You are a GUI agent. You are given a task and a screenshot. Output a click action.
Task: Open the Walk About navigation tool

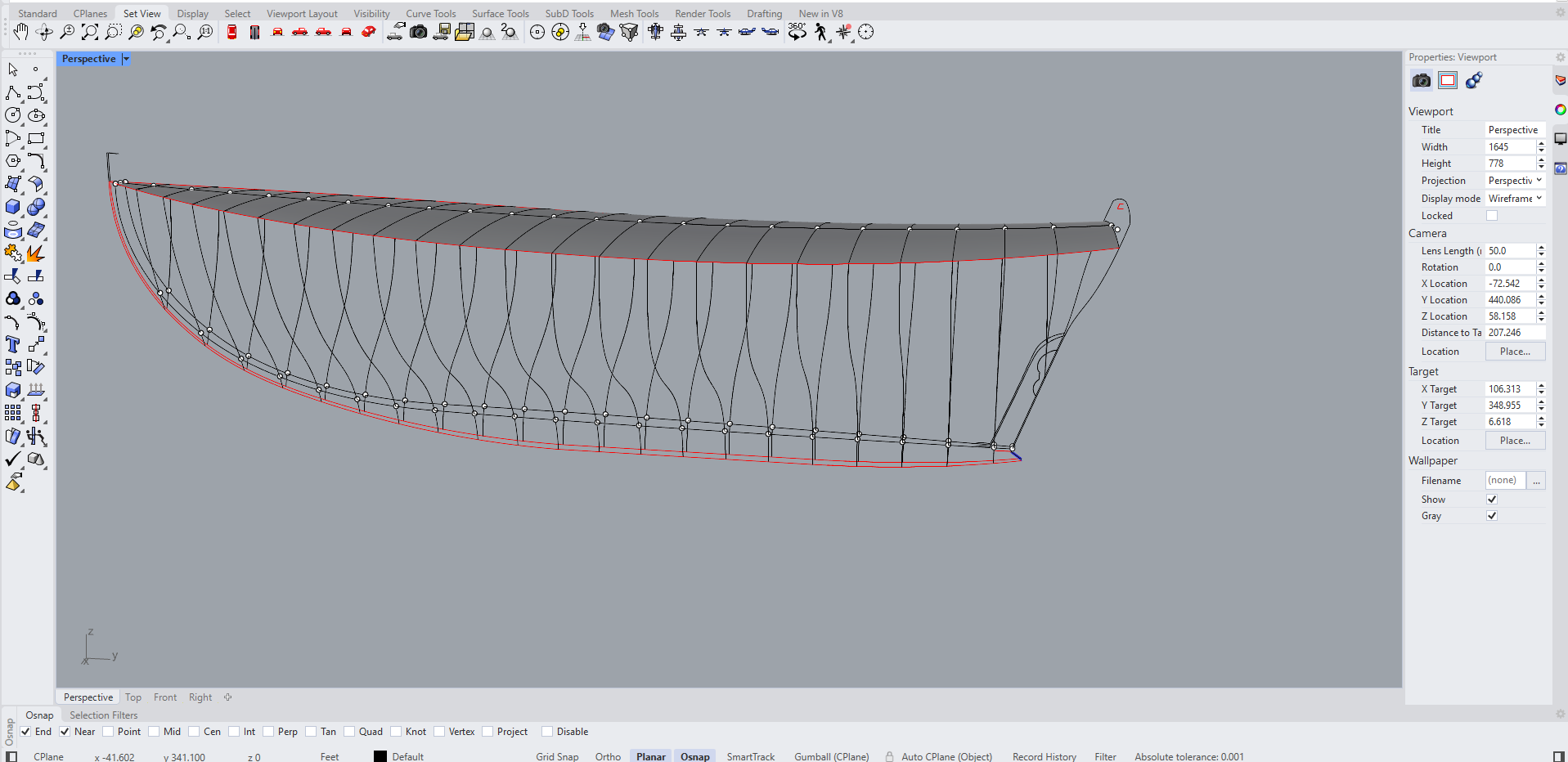(820, 32)
